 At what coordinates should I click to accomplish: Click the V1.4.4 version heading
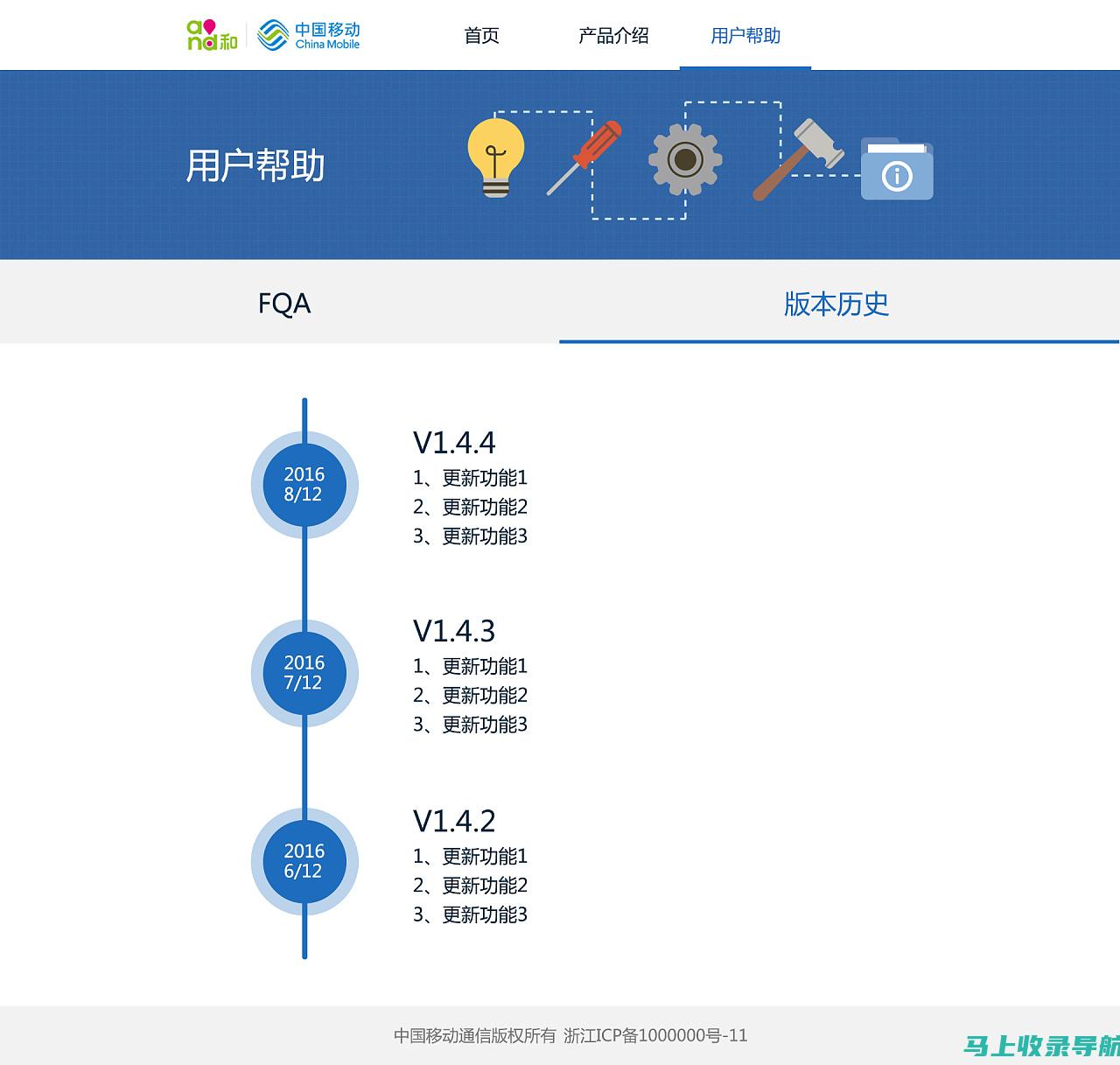coord(454,443)
